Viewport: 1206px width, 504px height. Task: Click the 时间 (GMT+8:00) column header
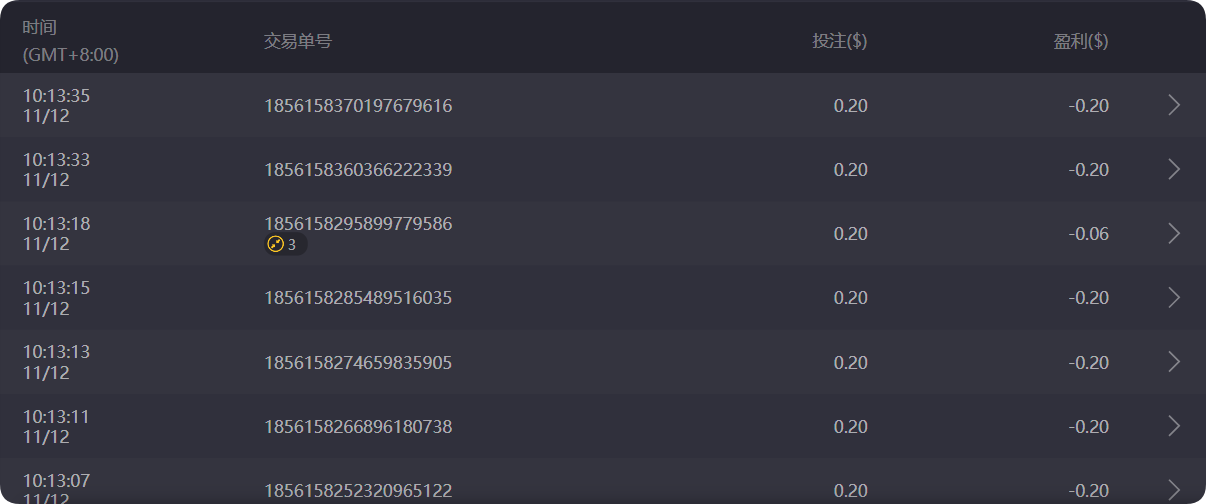pyautogui.click(x=70, y=41)
